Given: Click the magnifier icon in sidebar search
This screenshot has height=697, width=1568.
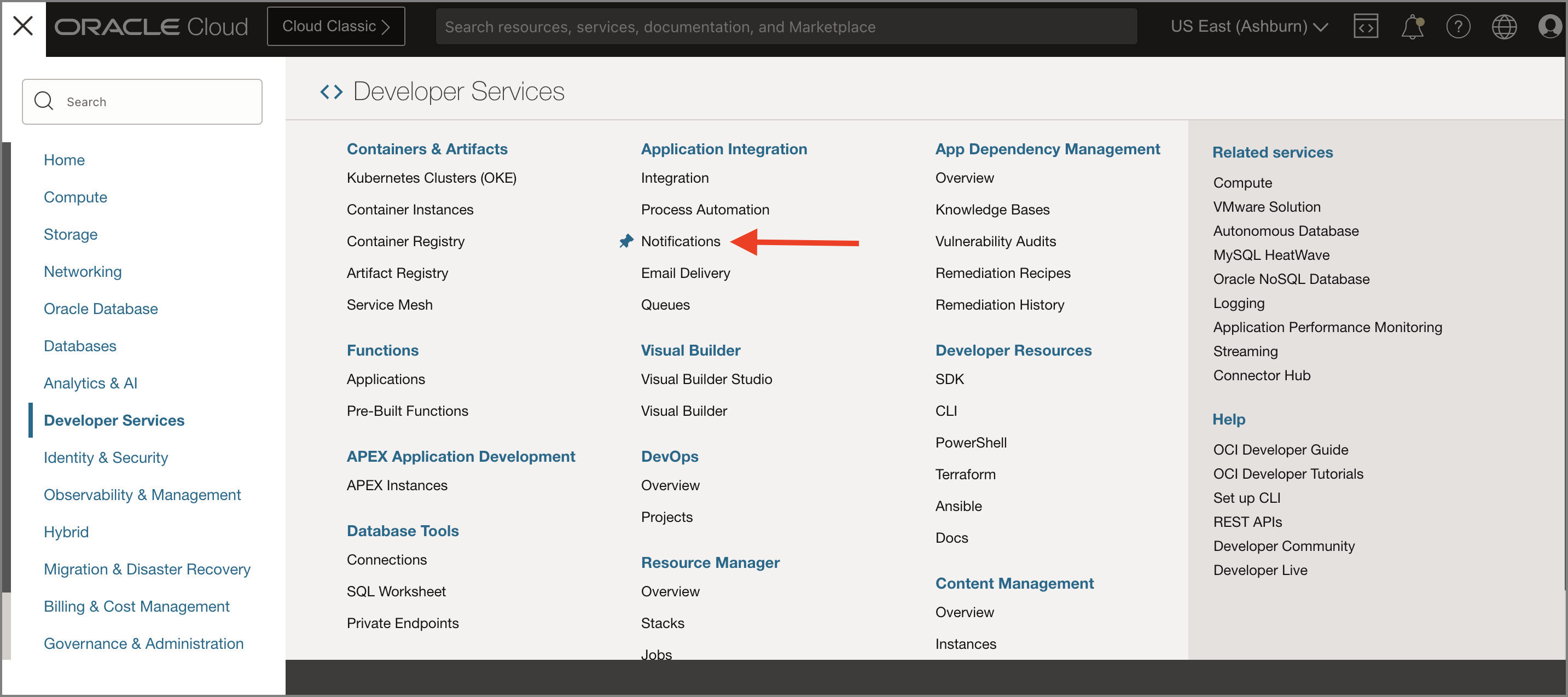Looking at the screenshot, I should tap(43, 101).
